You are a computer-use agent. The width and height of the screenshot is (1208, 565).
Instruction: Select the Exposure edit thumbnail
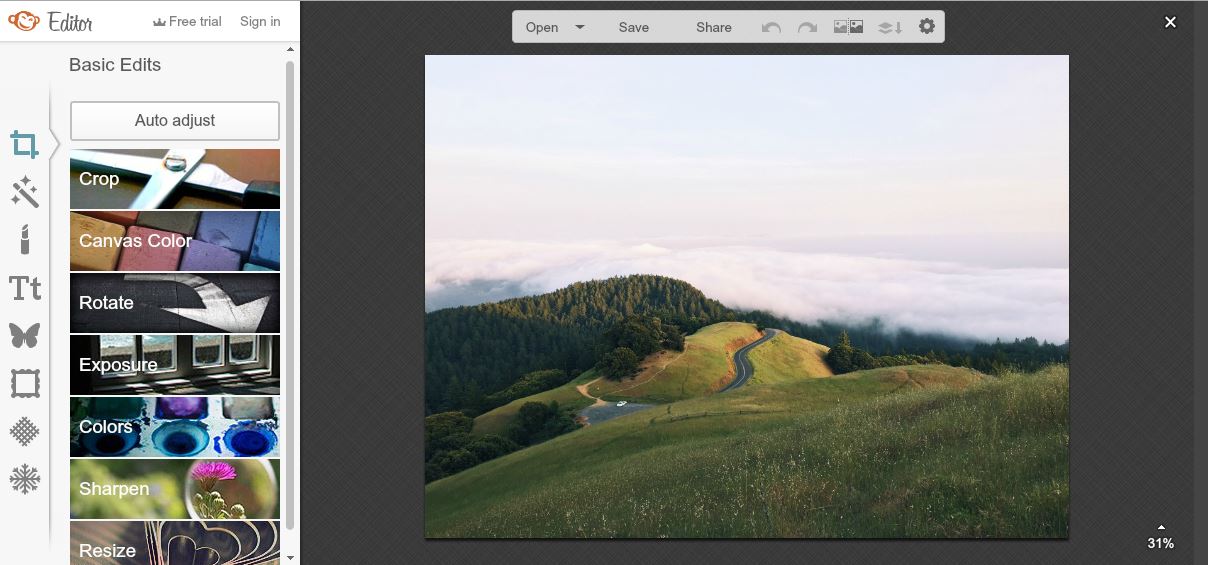175,365
